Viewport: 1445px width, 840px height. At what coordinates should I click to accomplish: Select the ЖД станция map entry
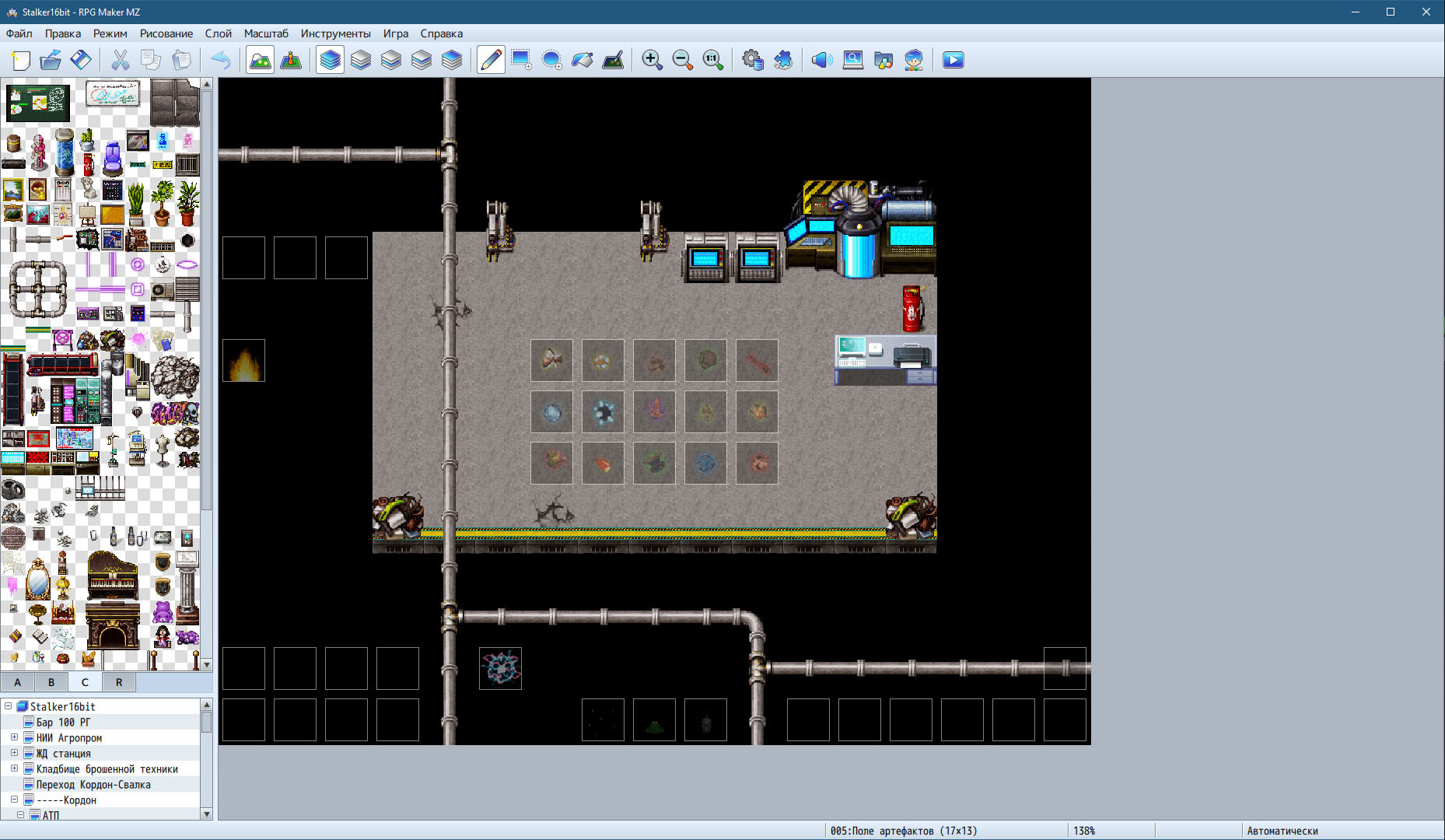(x=63, y=754)
